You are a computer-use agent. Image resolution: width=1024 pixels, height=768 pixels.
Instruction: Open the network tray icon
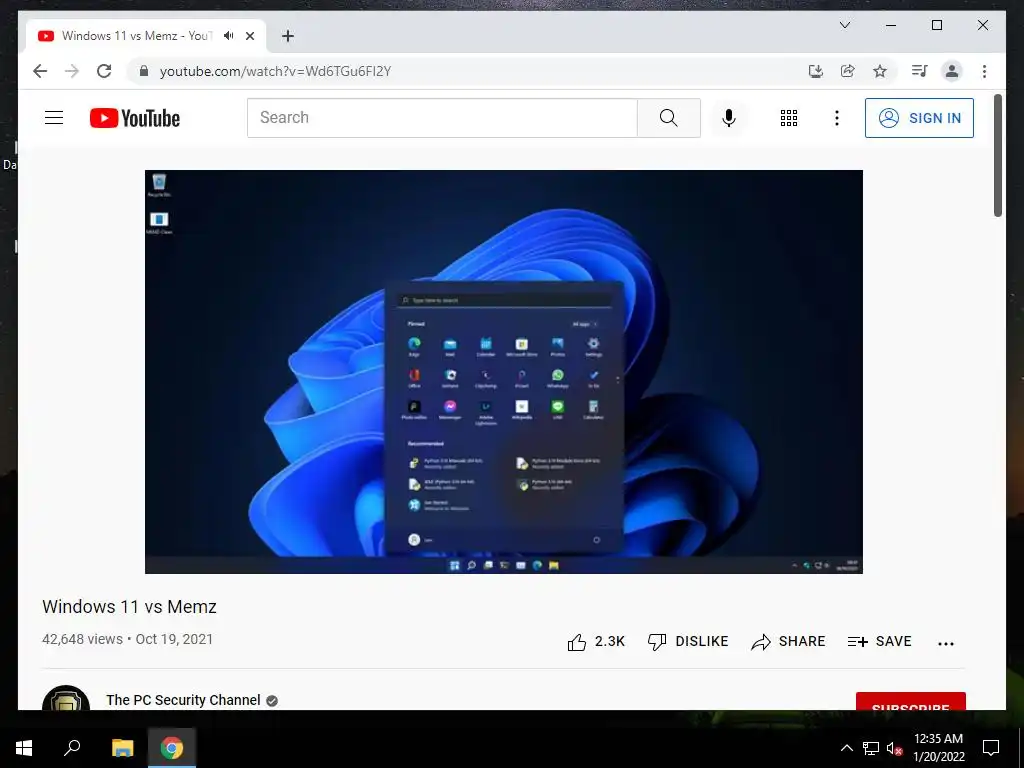871,748
